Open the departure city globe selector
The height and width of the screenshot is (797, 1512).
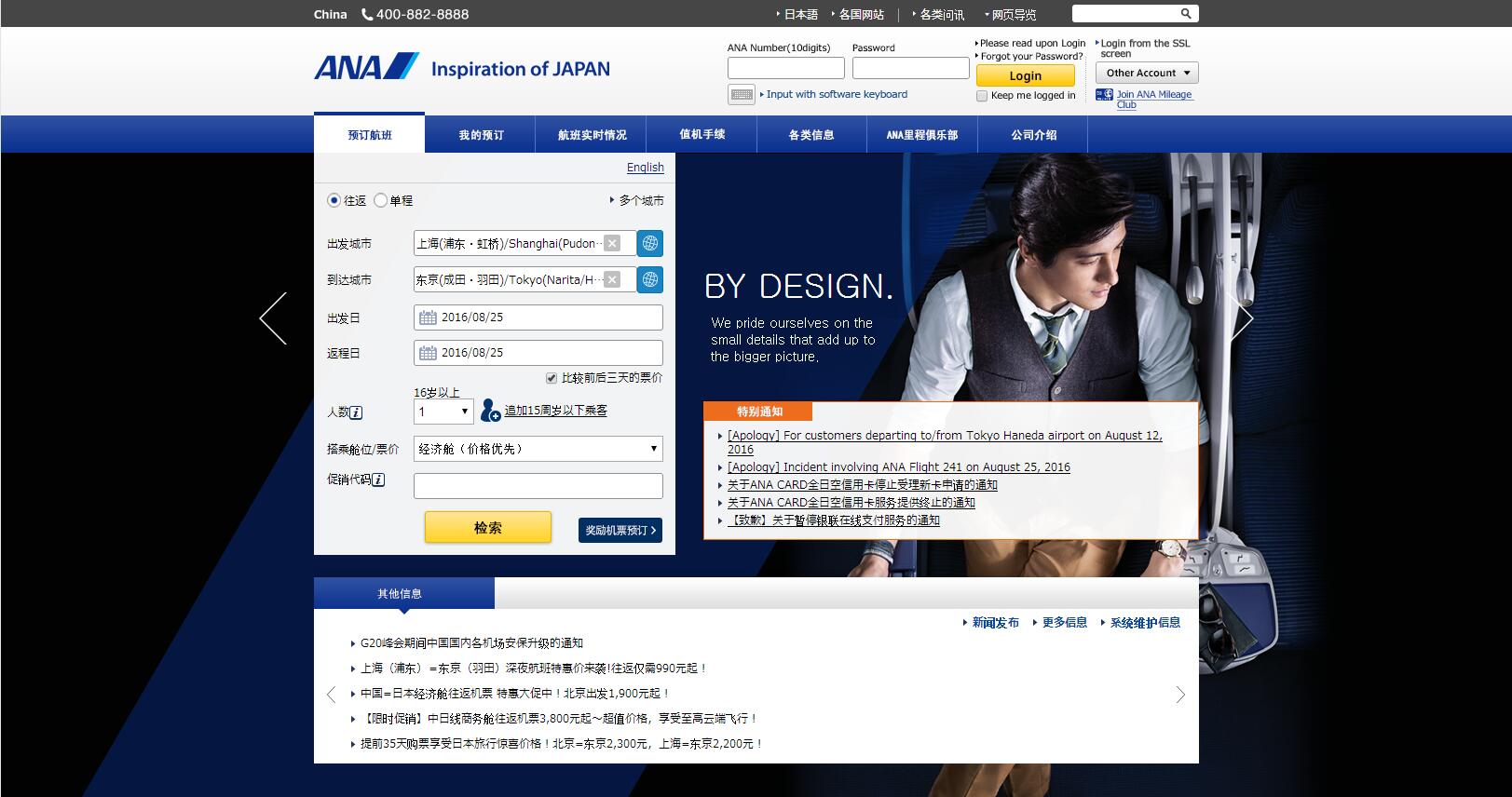point(650,243)
